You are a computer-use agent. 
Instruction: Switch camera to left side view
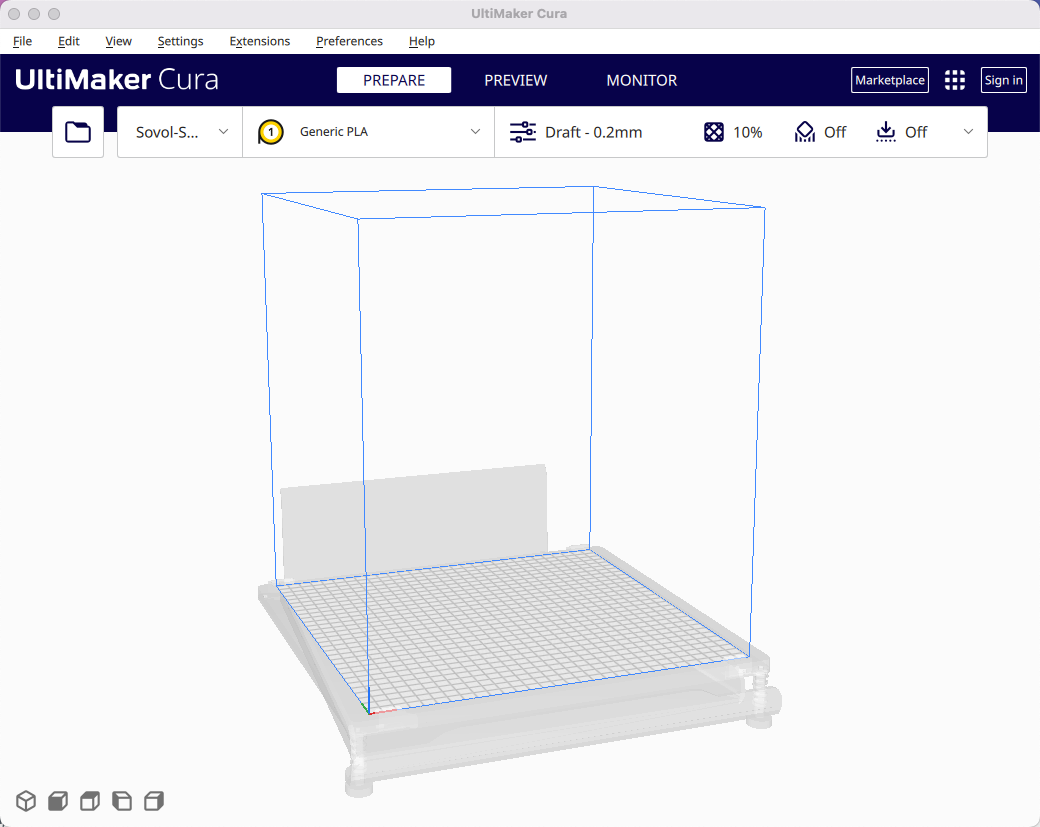(121, 801)
